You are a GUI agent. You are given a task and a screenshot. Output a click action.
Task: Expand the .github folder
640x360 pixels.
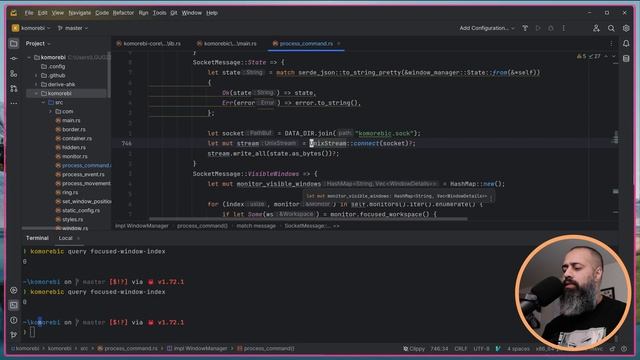(36, 76)
